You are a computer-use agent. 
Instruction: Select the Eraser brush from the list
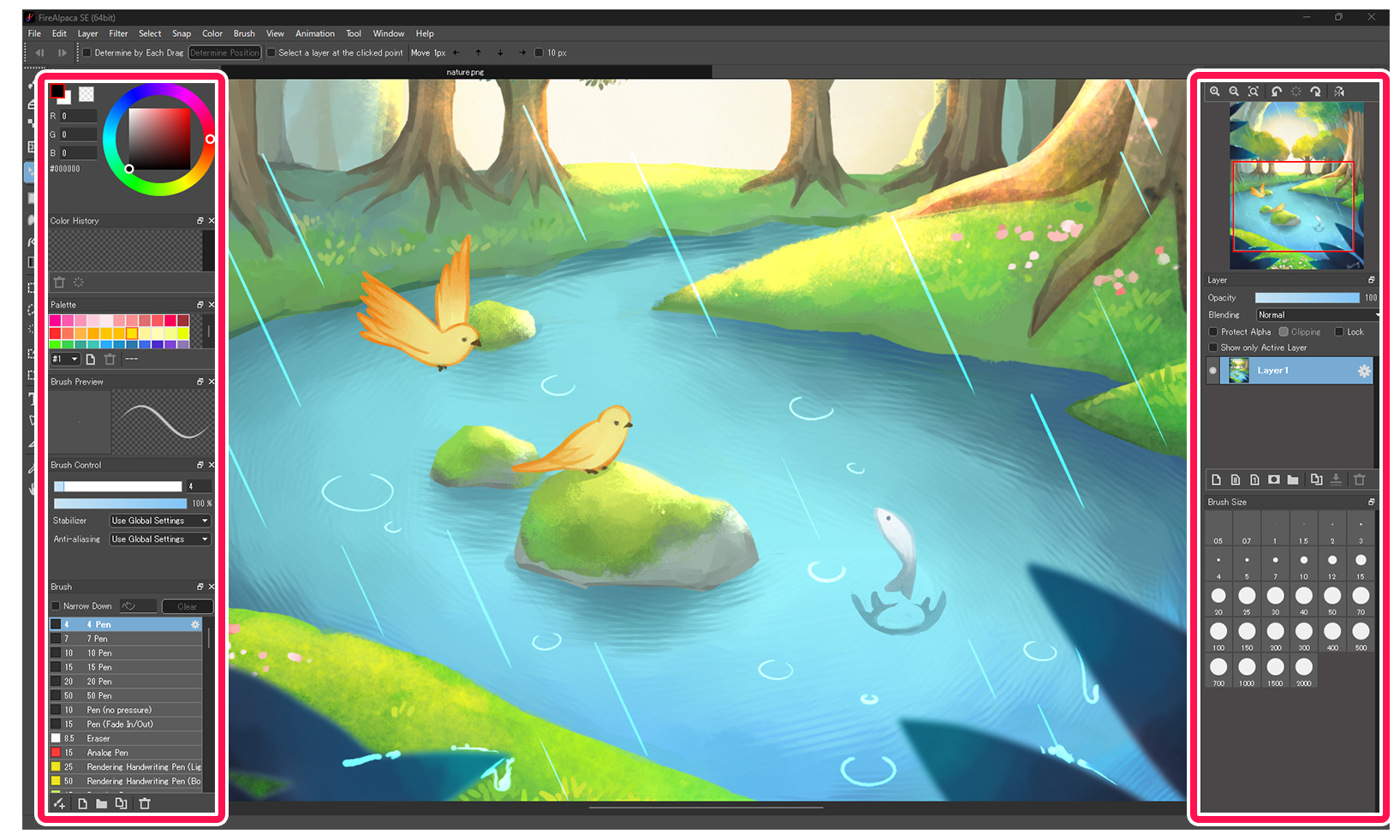click(98, 738)
